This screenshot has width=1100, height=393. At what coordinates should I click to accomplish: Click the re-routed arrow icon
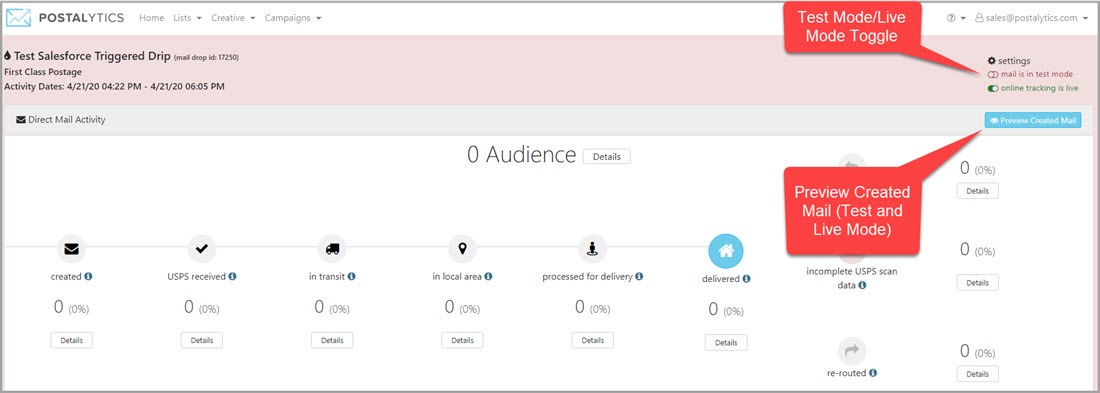(852, 350)
